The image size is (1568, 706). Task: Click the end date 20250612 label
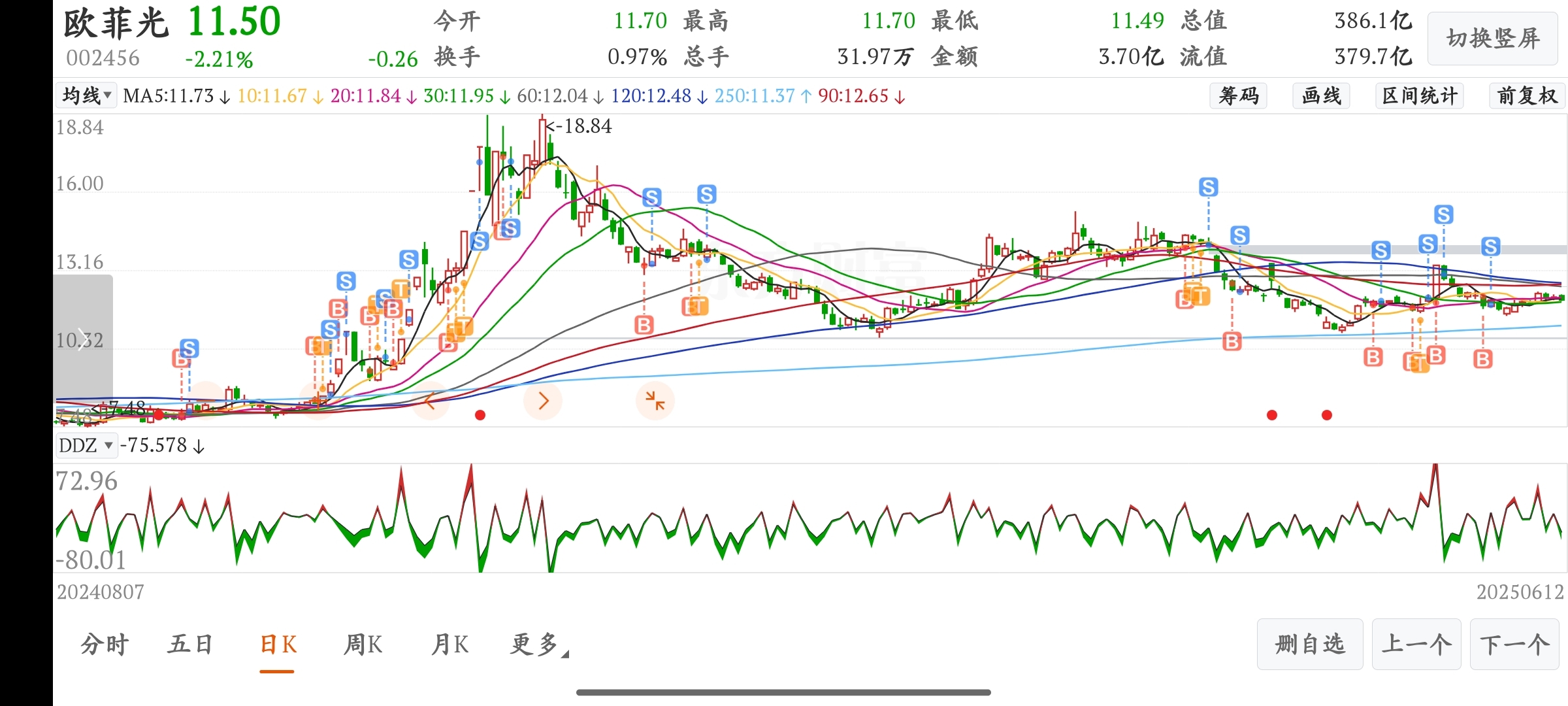tap(1520, 592)
